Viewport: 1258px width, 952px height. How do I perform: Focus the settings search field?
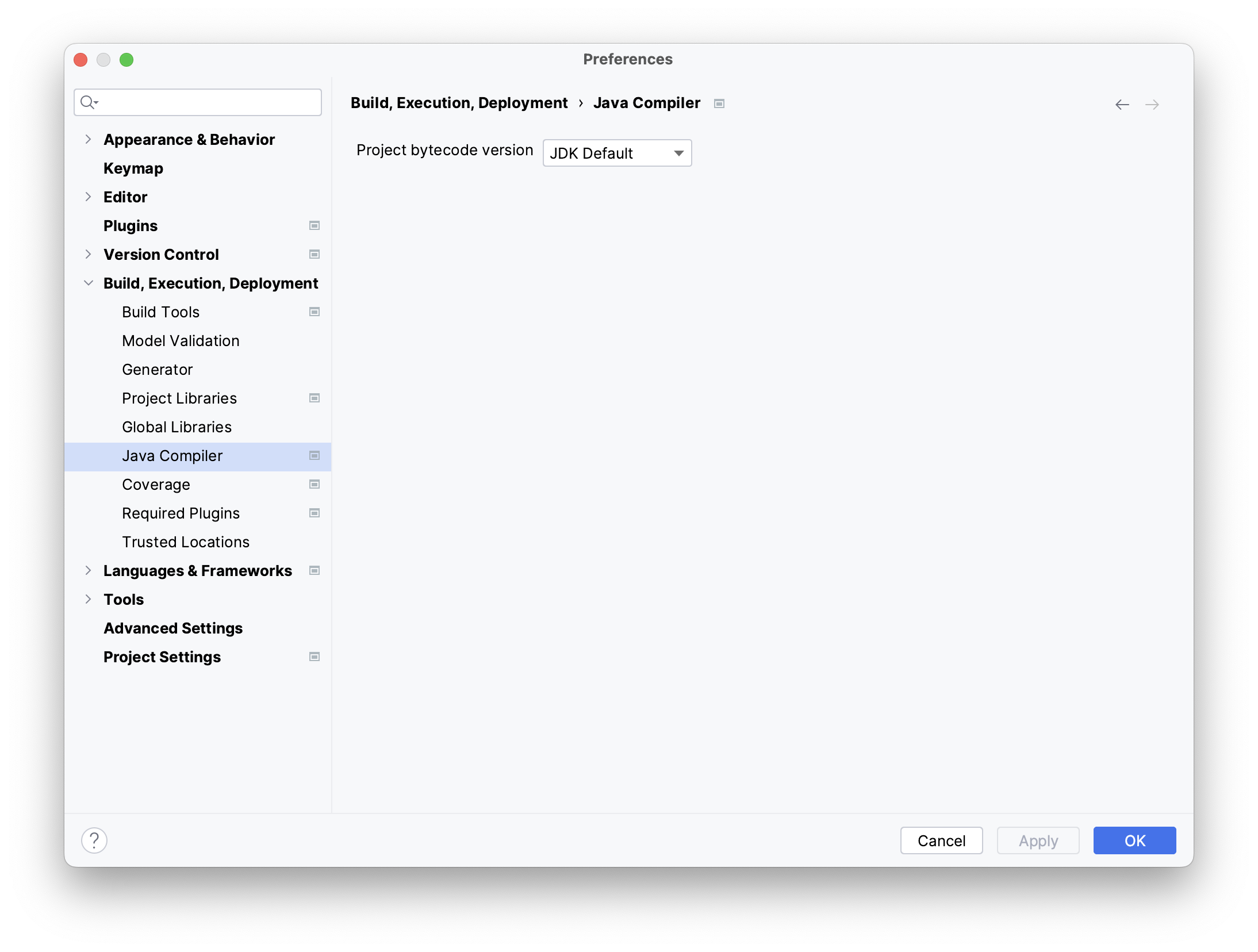(198, 102)
